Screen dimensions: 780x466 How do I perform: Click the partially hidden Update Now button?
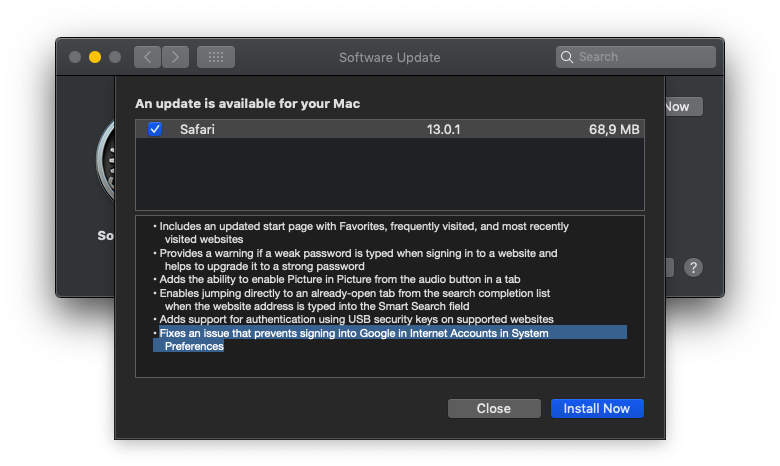pos(684,106)
